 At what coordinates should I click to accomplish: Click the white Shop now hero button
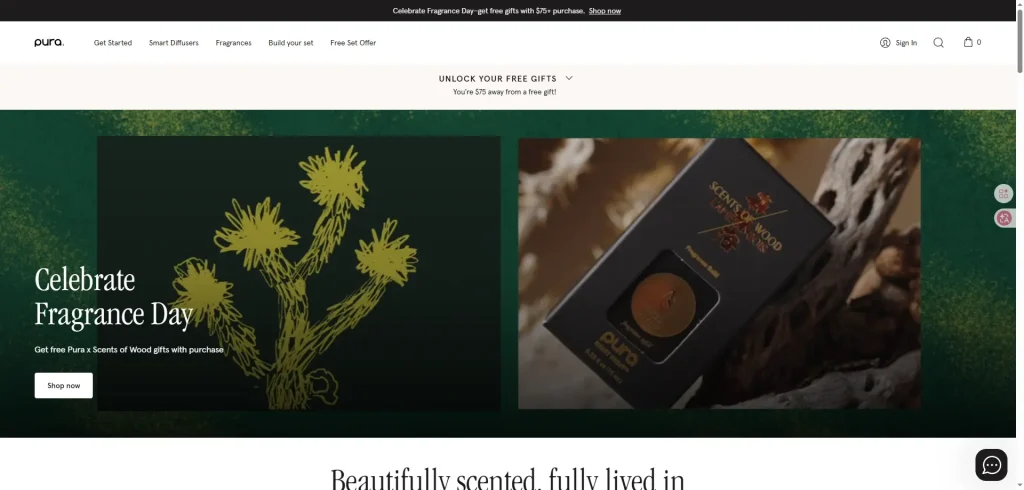pos(63,385)
